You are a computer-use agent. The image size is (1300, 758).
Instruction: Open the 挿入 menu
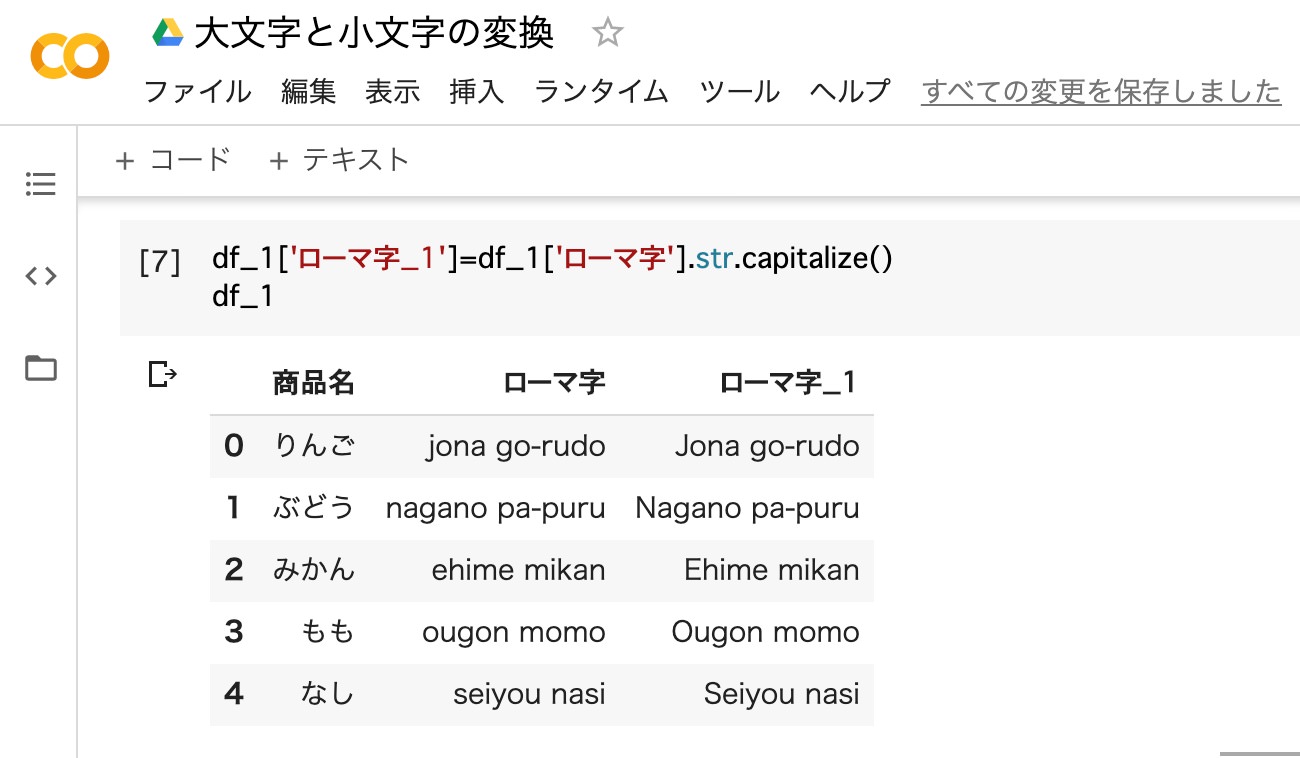point(477,92)
